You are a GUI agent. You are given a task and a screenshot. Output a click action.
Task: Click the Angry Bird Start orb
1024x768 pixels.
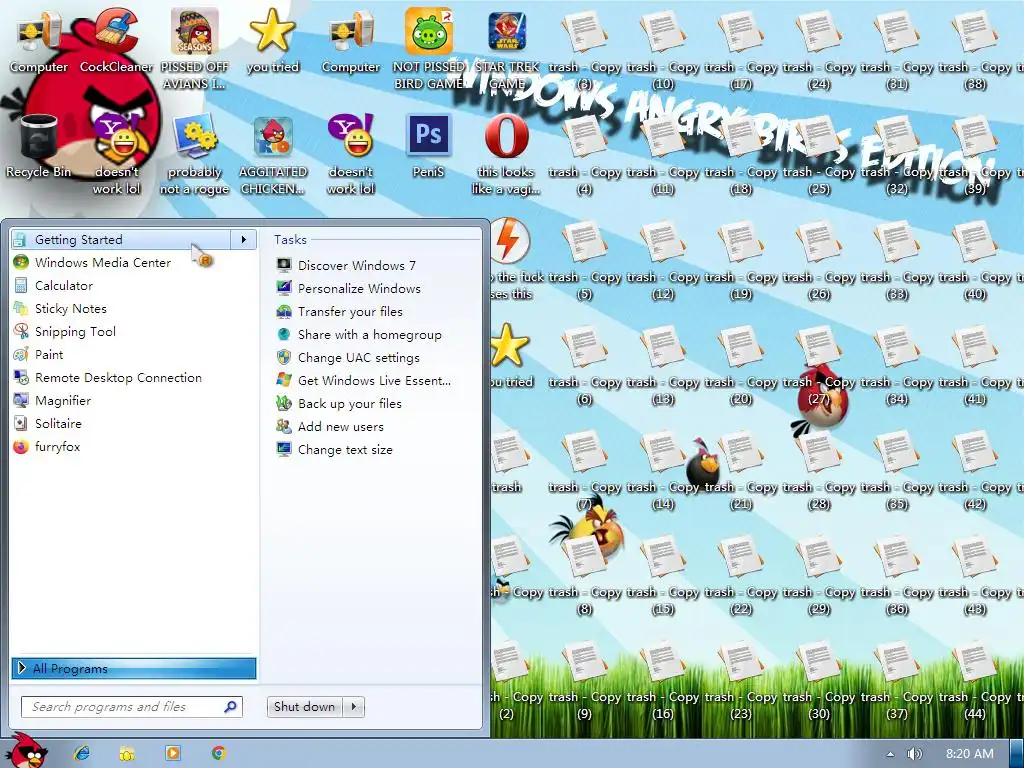27,752
